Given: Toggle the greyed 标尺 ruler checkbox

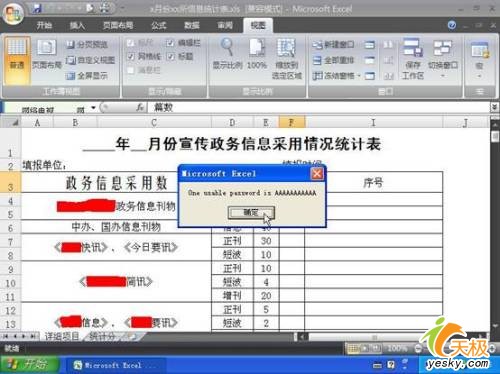Looking at the screenshot, I should click(131, 43).
